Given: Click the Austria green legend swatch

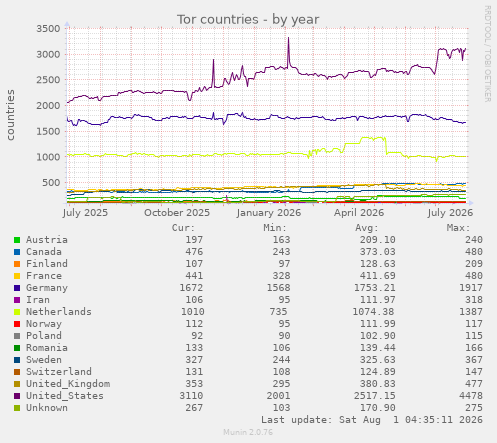Looking at the screenshot, I should click(x=17, y=240).
